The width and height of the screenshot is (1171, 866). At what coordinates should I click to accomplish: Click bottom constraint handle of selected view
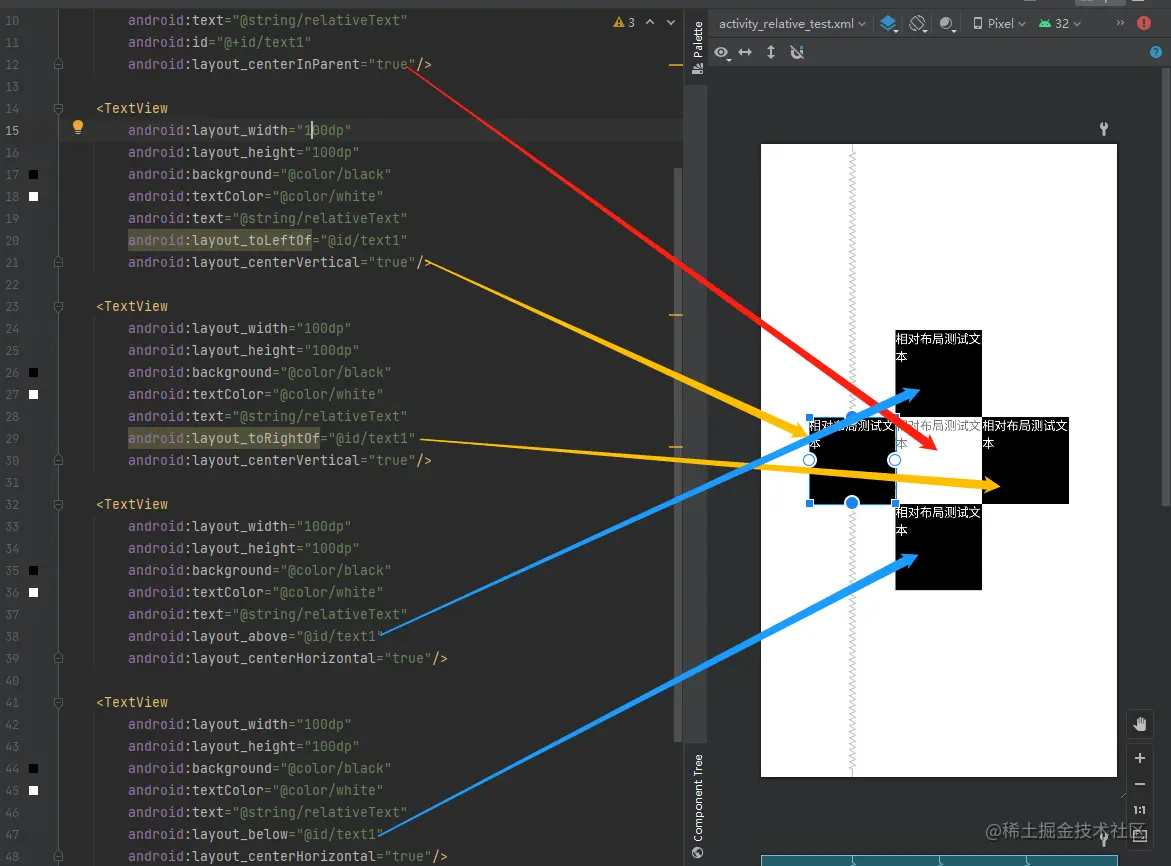(x=852, y=502)
